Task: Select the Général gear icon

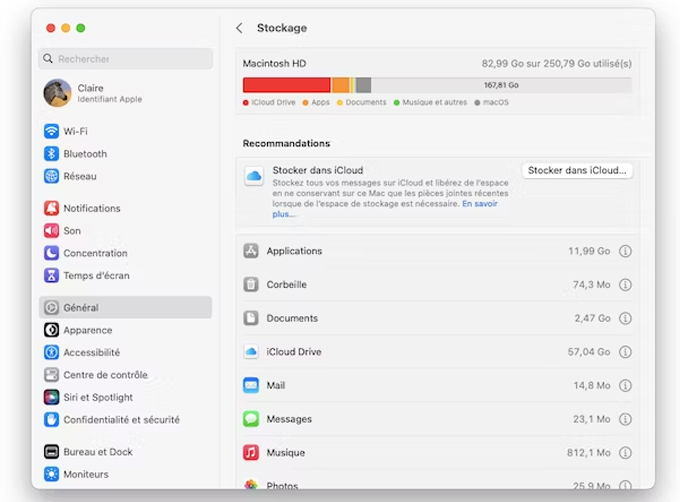Action: [x=51, y=307]
